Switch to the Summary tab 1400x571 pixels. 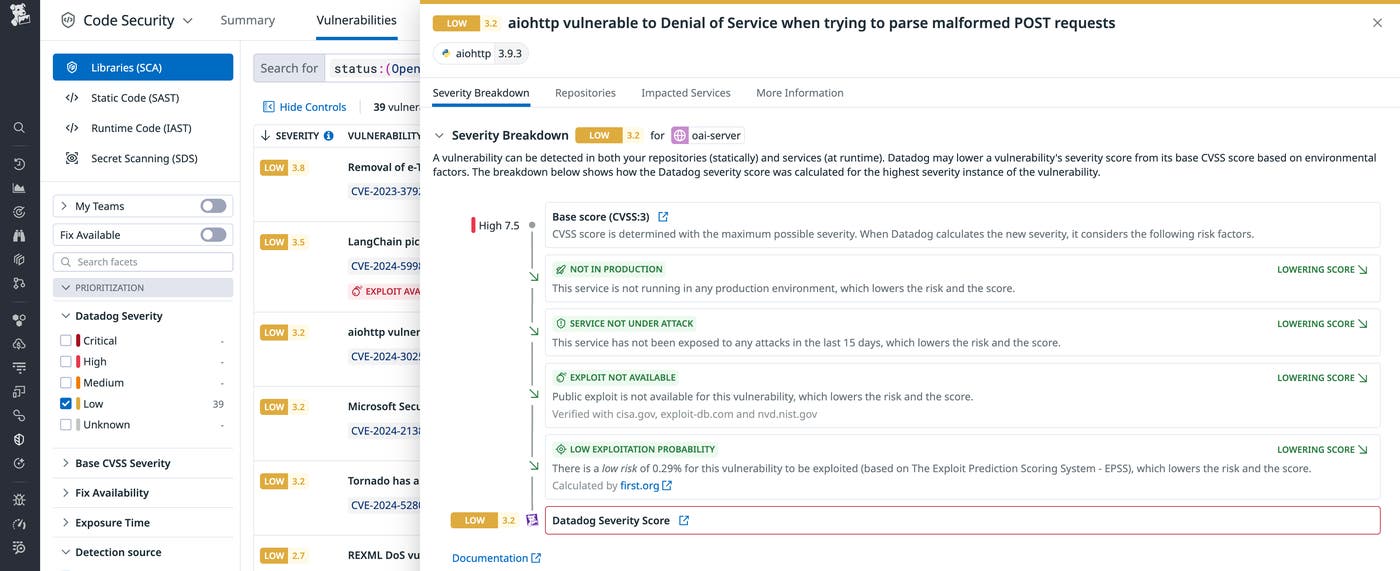247,20
